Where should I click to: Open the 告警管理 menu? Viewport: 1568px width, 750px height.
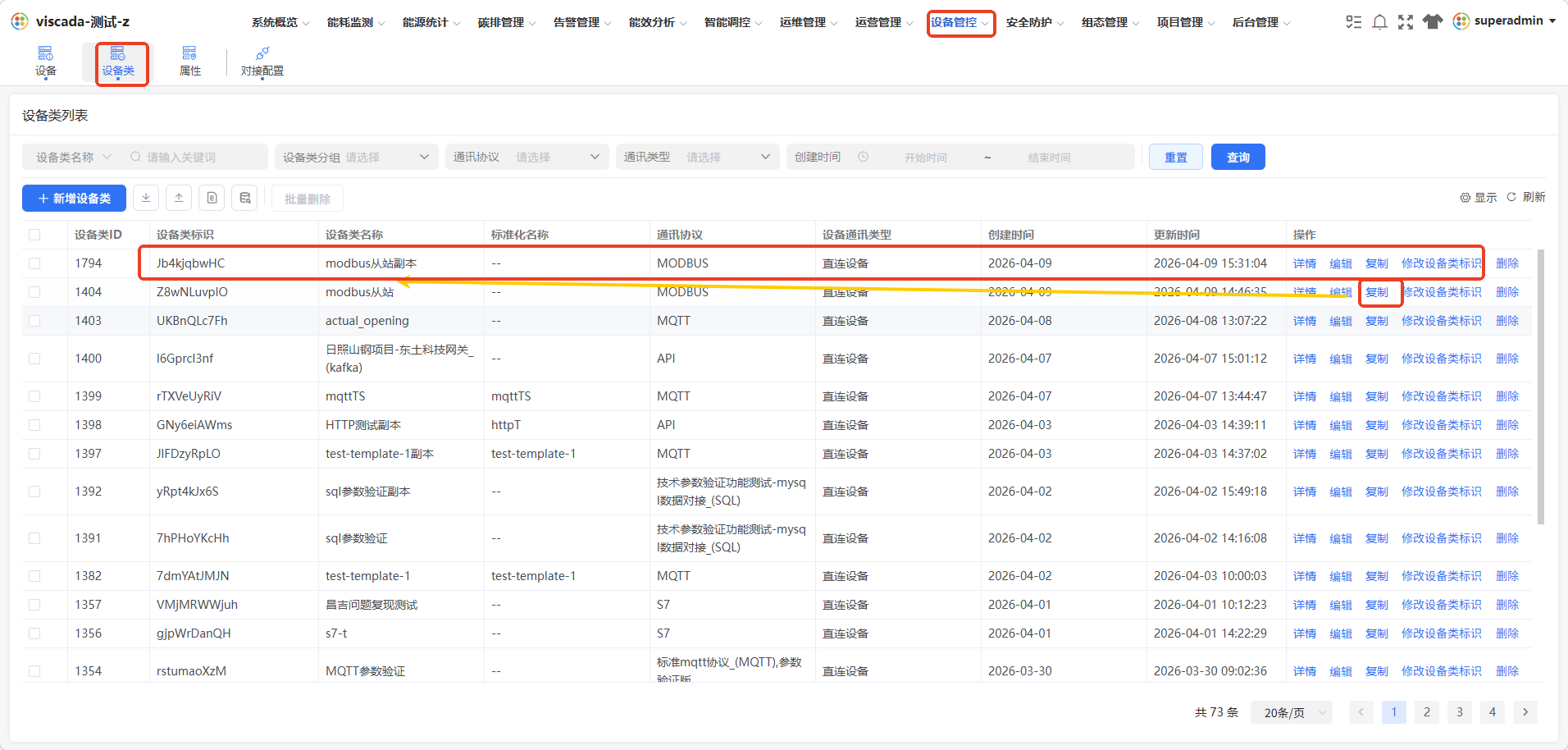coord(582,22)
